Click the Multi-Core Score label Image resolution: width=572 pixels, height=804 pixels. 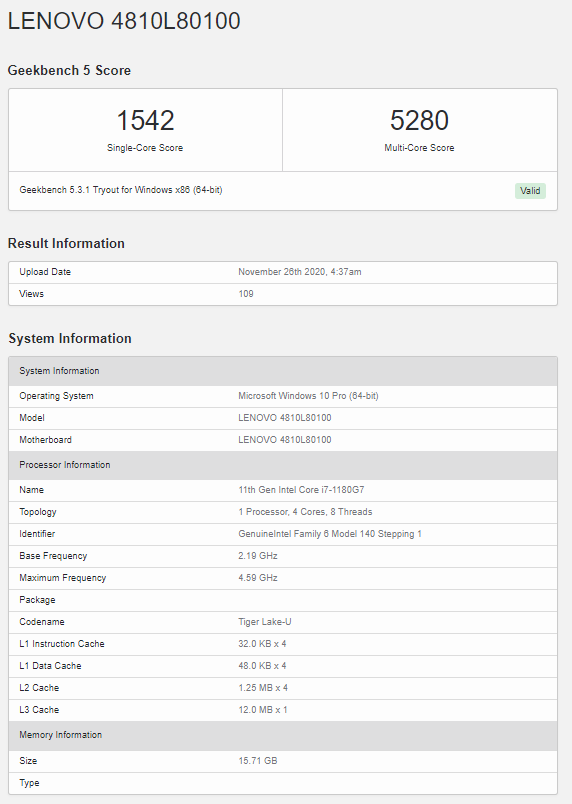[419, 148]
